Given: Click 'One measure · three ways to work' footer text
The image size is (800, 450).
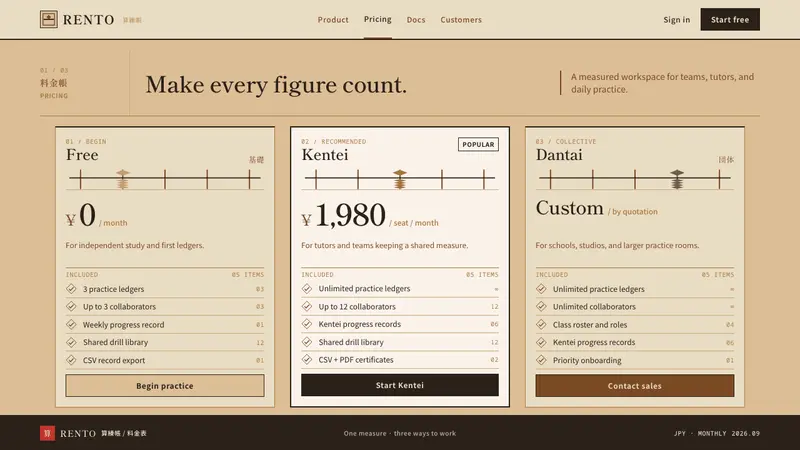Looking at the screenshot, I should click(399, 433).
